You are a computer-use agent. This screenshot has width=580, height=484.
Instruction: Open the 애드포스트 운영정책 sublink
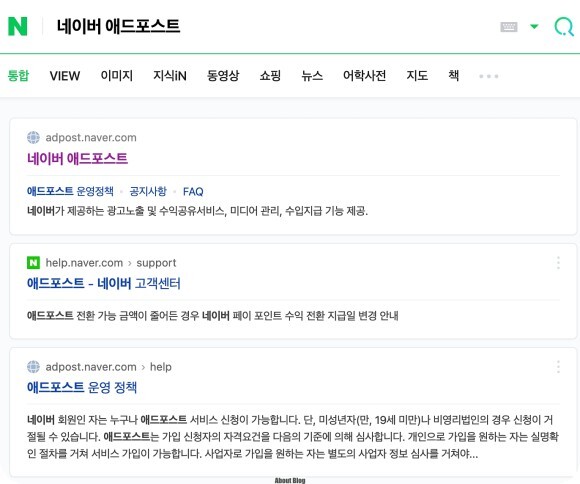click(70, 191)
